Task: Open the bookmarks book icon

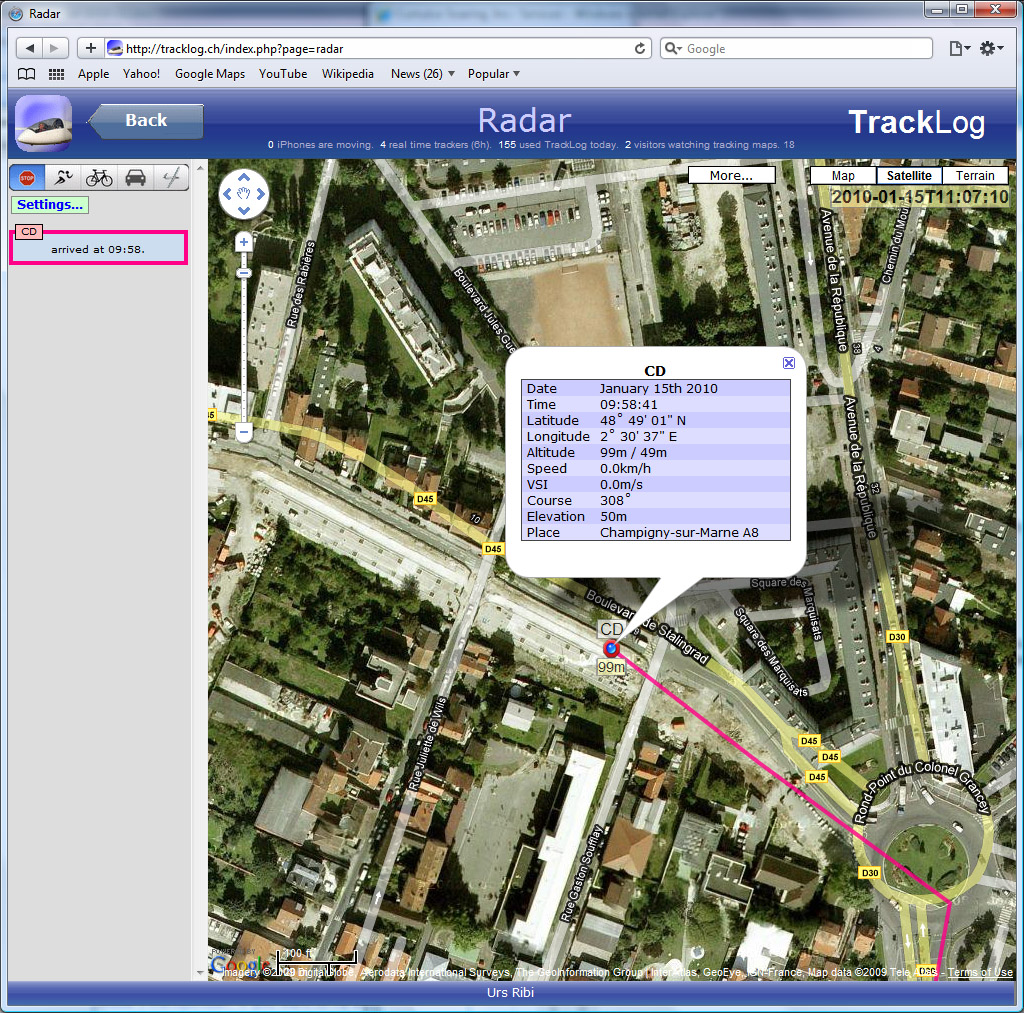Action: point(26,74)
